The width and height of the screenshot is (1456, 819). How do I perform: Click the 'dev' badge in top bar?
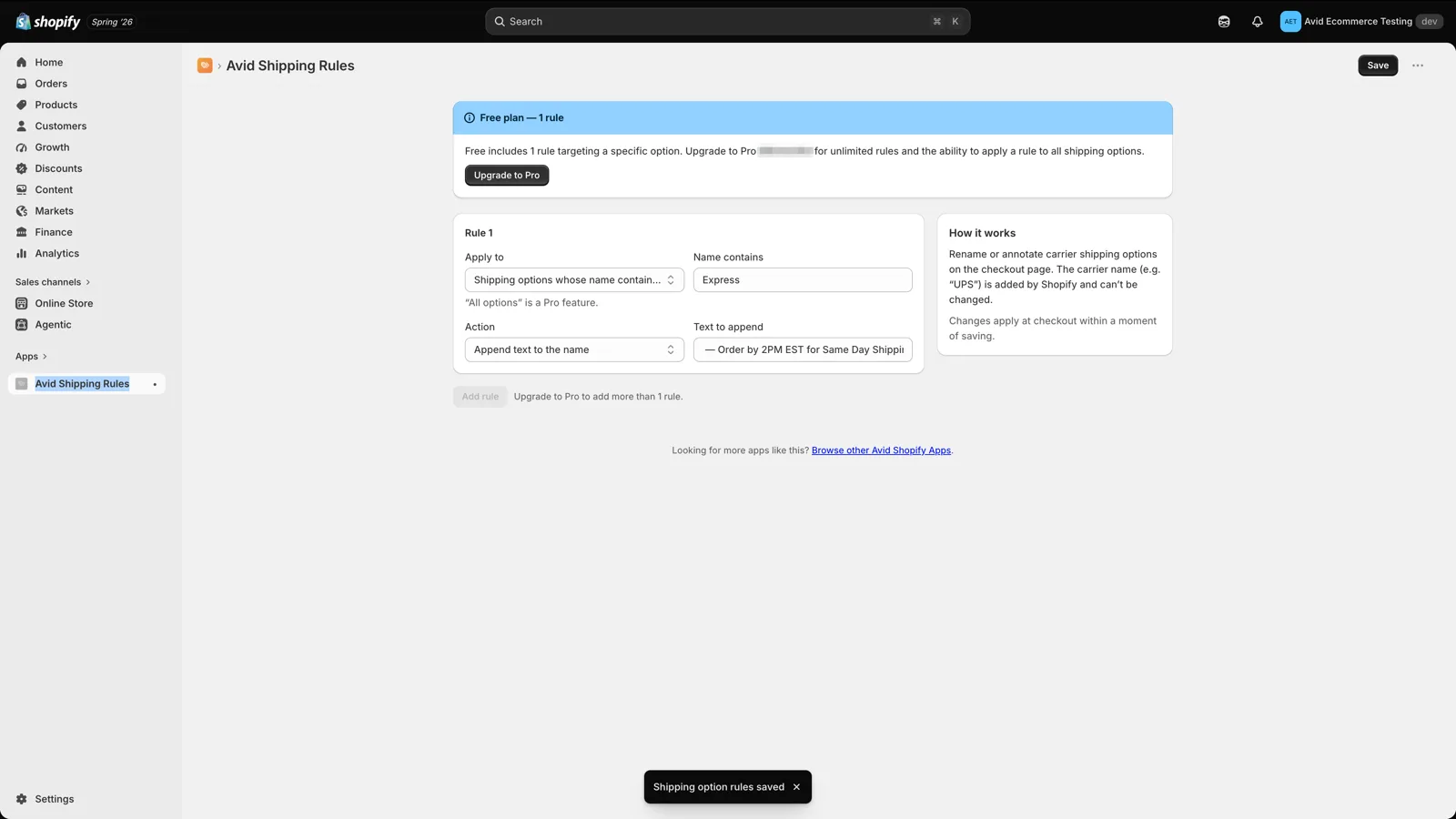point(1430,22)
